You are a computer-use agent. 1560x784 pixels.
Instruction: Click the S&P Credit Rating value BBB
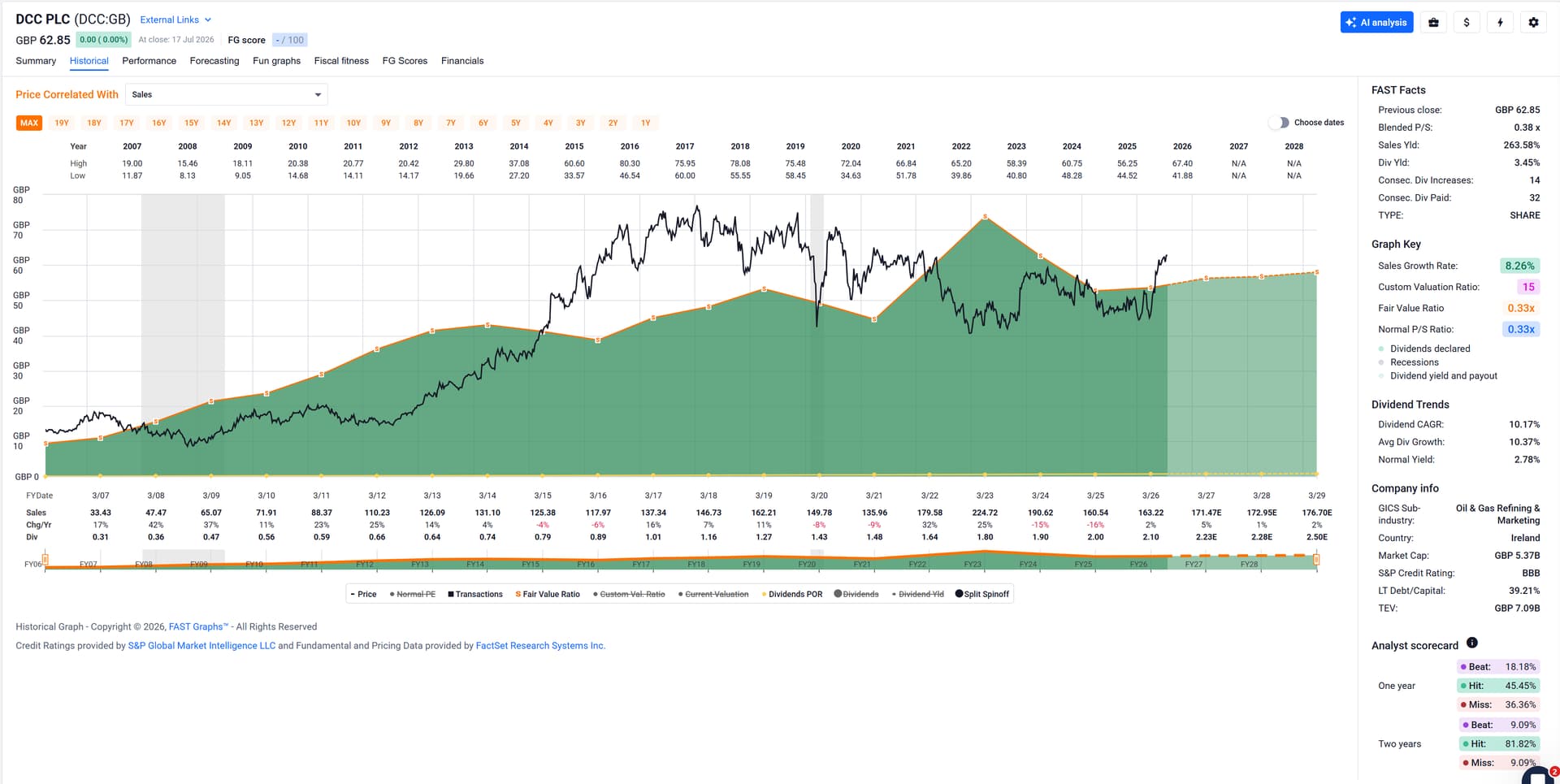pos(1531,573)
